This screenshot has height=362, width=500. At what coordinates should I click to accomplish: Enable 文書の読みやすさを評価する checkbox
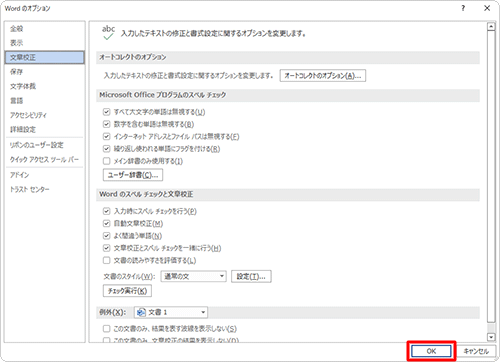pyautogui.click(x=106, y=260)
